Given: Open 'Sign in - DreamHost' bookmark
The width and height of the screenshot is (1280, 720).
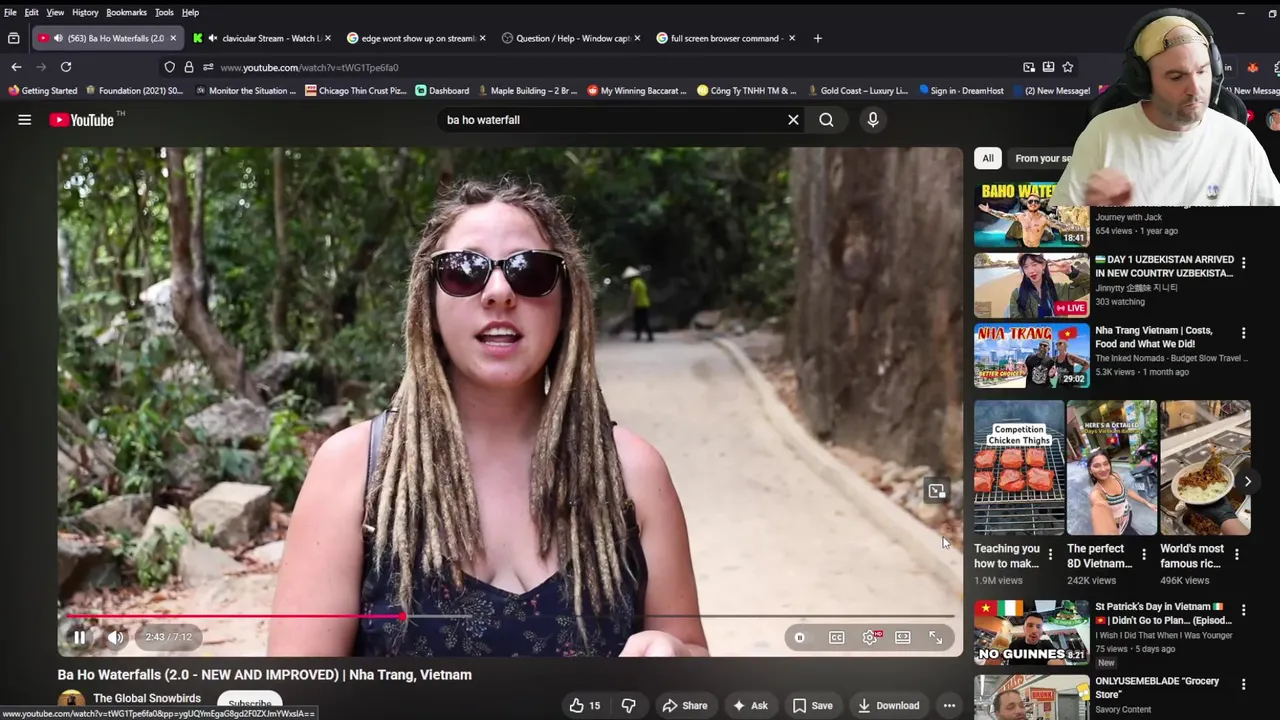Looking at the screenshot, I should (961, 90).
